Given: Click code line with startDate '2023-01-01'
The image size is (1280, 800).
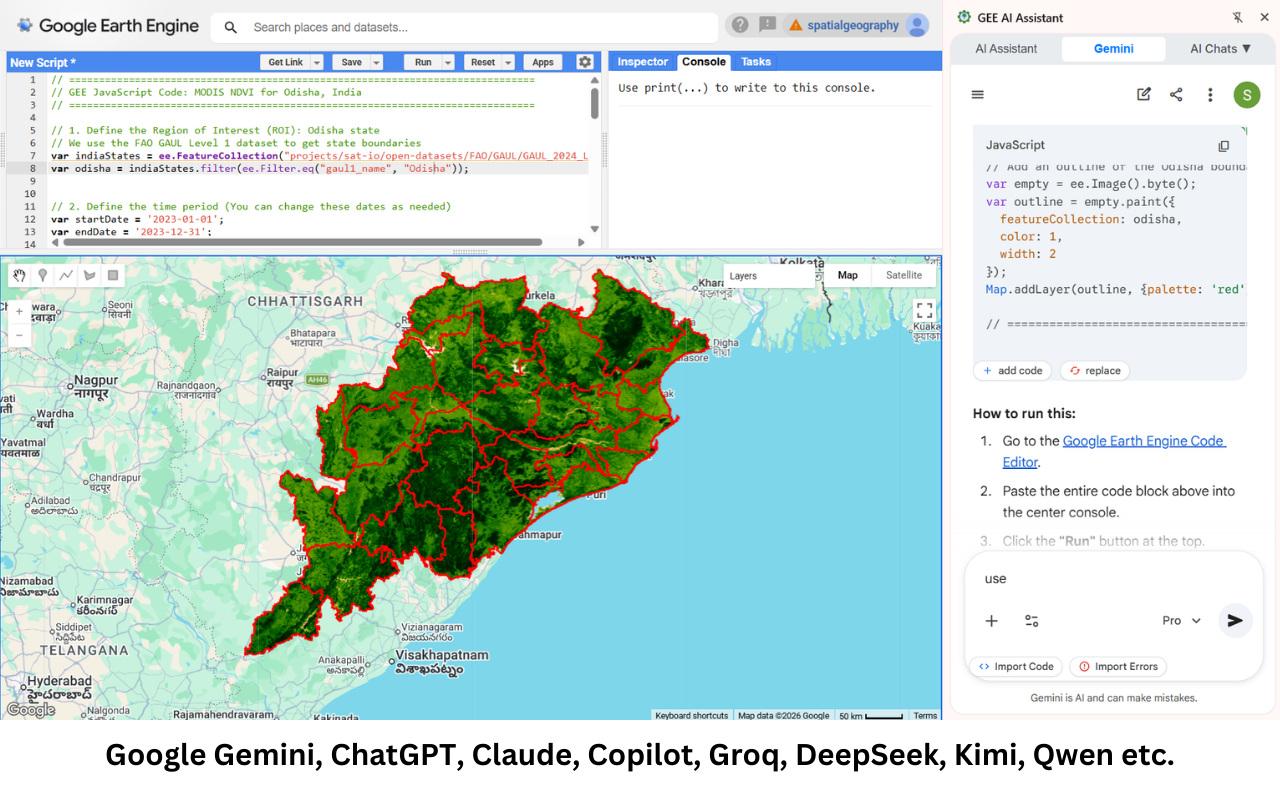Looking at the screenshot, I should [x=138, y=219].
